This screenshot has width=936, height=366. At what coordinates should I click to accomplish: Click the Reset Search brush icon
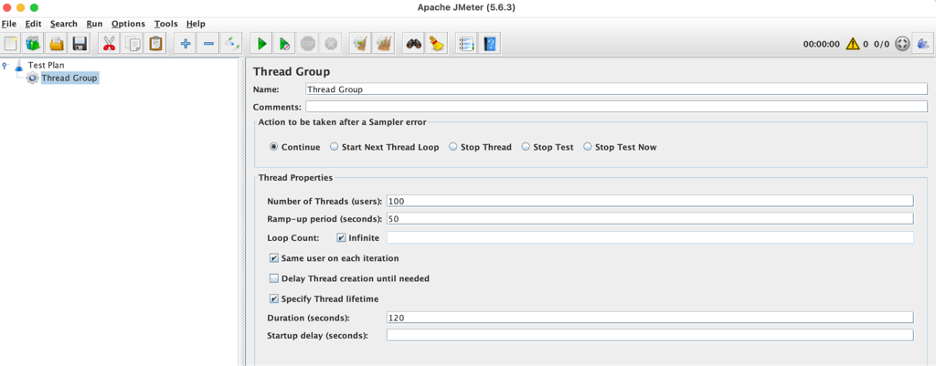pyautogui.click(x=436, y=44)
